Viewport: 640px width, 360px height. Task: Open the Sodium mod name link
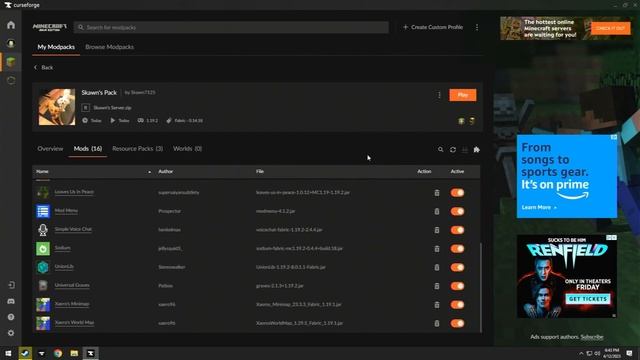[x=62, y=248]
